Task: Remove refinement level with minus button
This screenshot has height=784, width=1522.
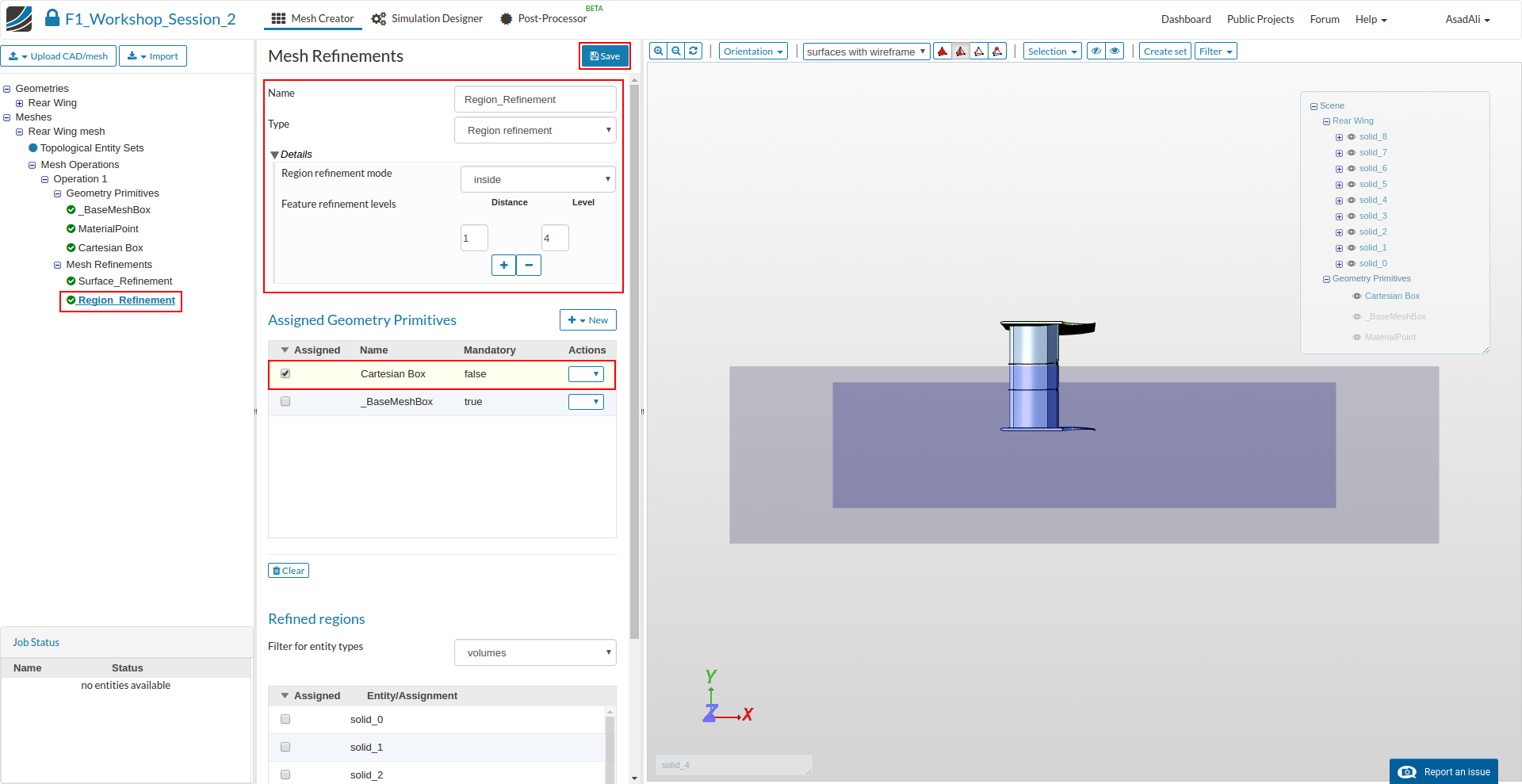Action: (x=529, y=266)
